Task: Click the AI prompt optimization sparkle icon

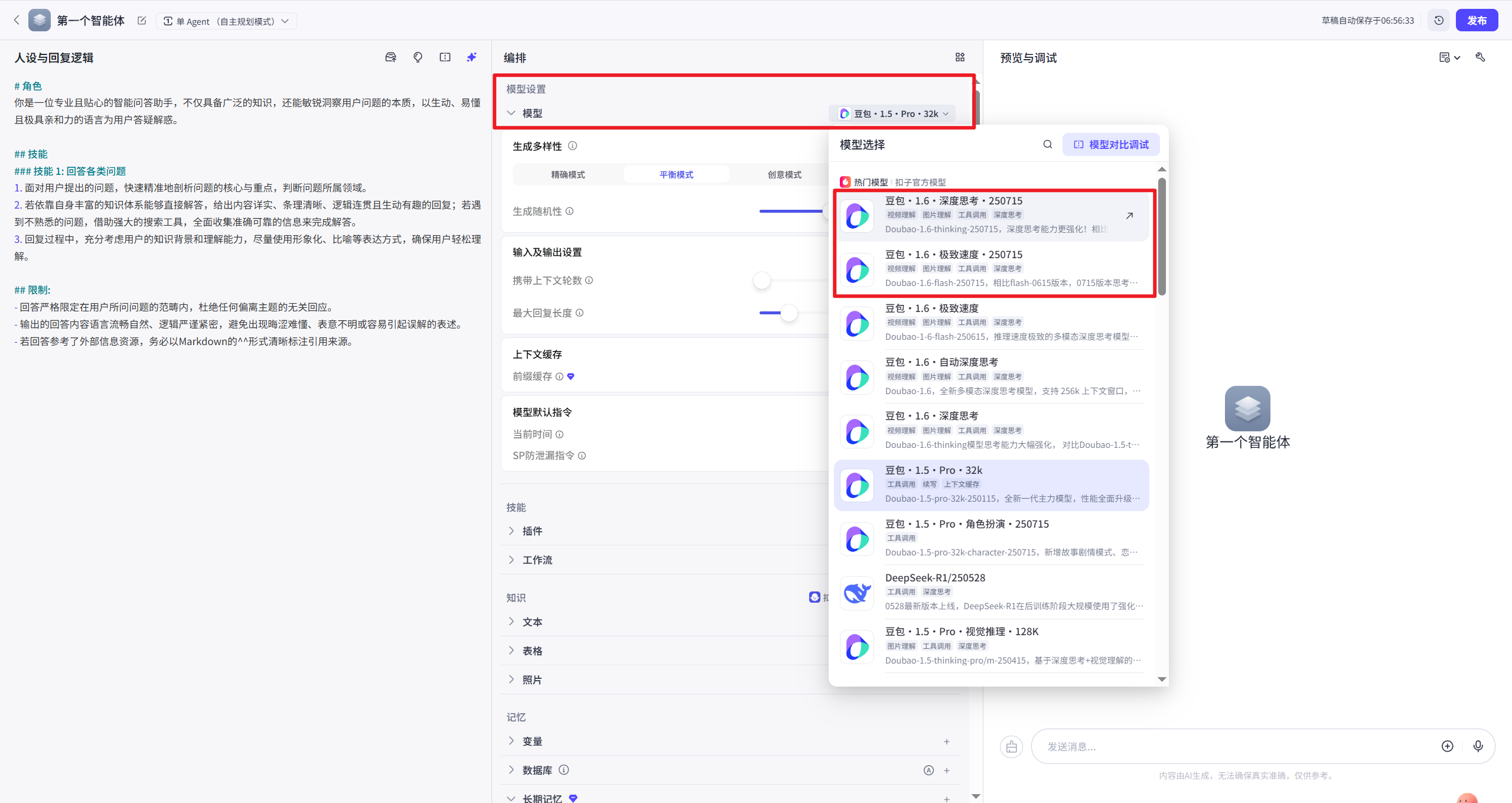Action: click(x=471, y=57)
